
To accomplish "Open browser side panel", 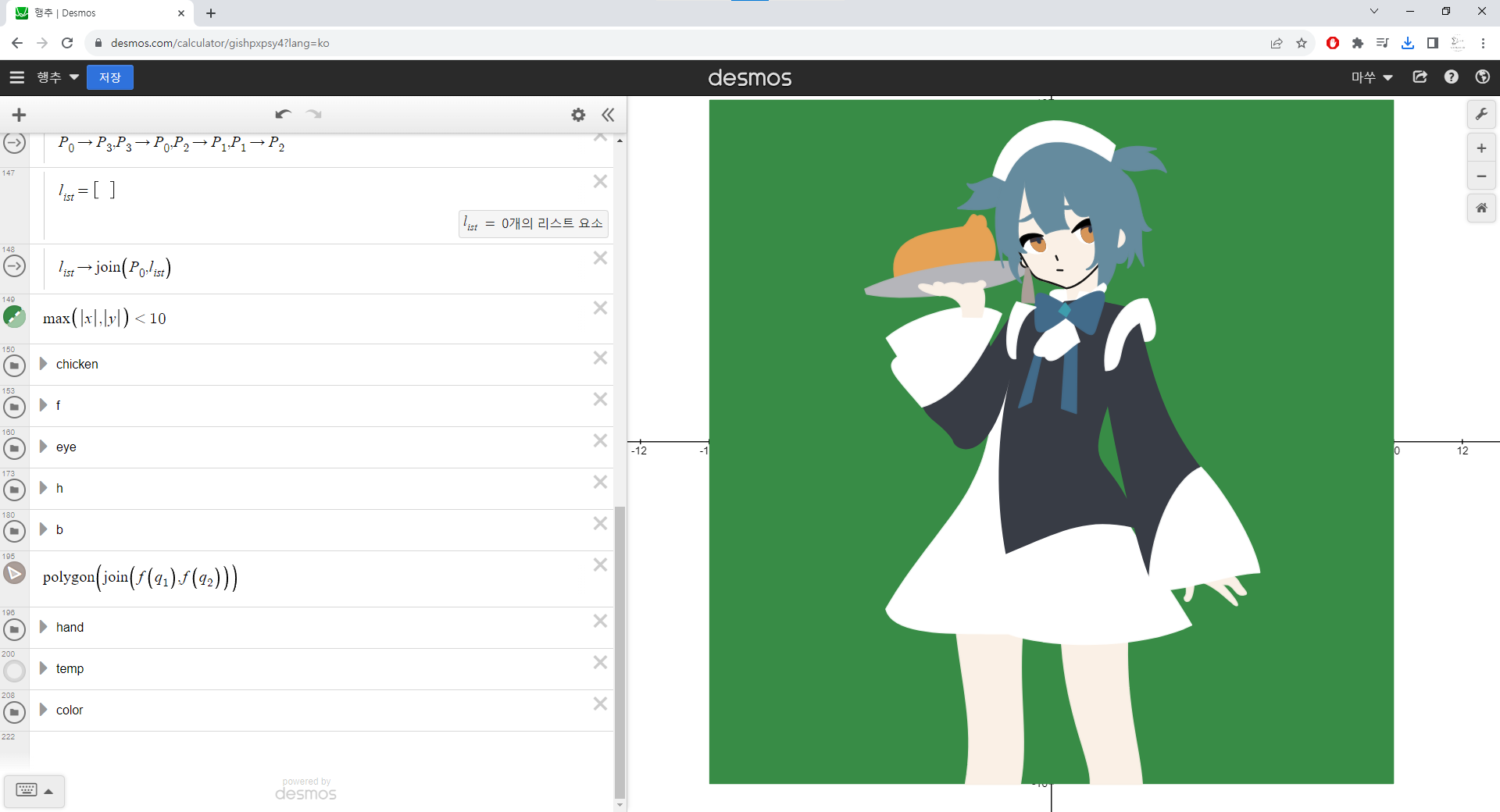I will point(1433,43).
